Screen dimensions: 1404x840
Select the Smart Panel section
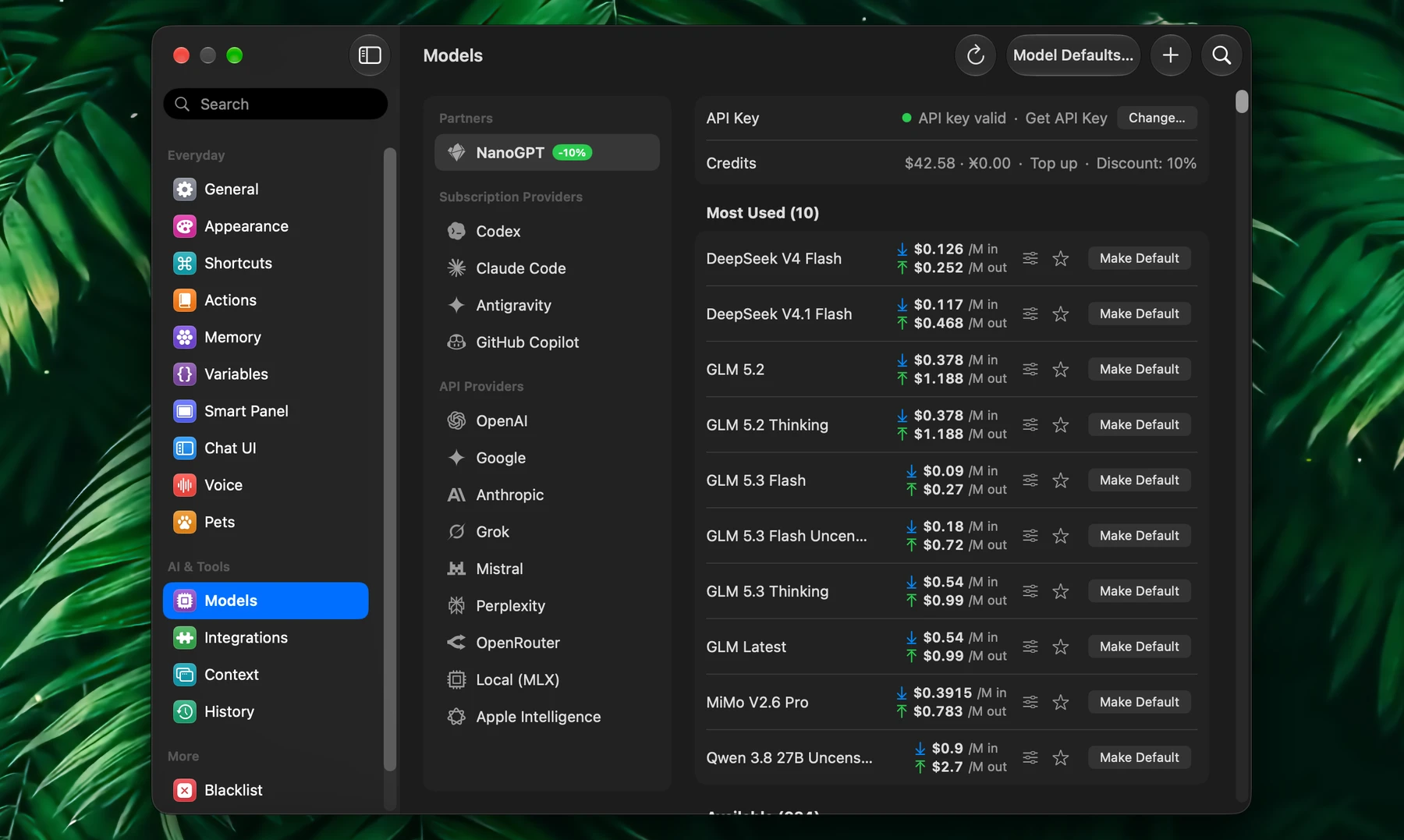(x=265, y=411)
